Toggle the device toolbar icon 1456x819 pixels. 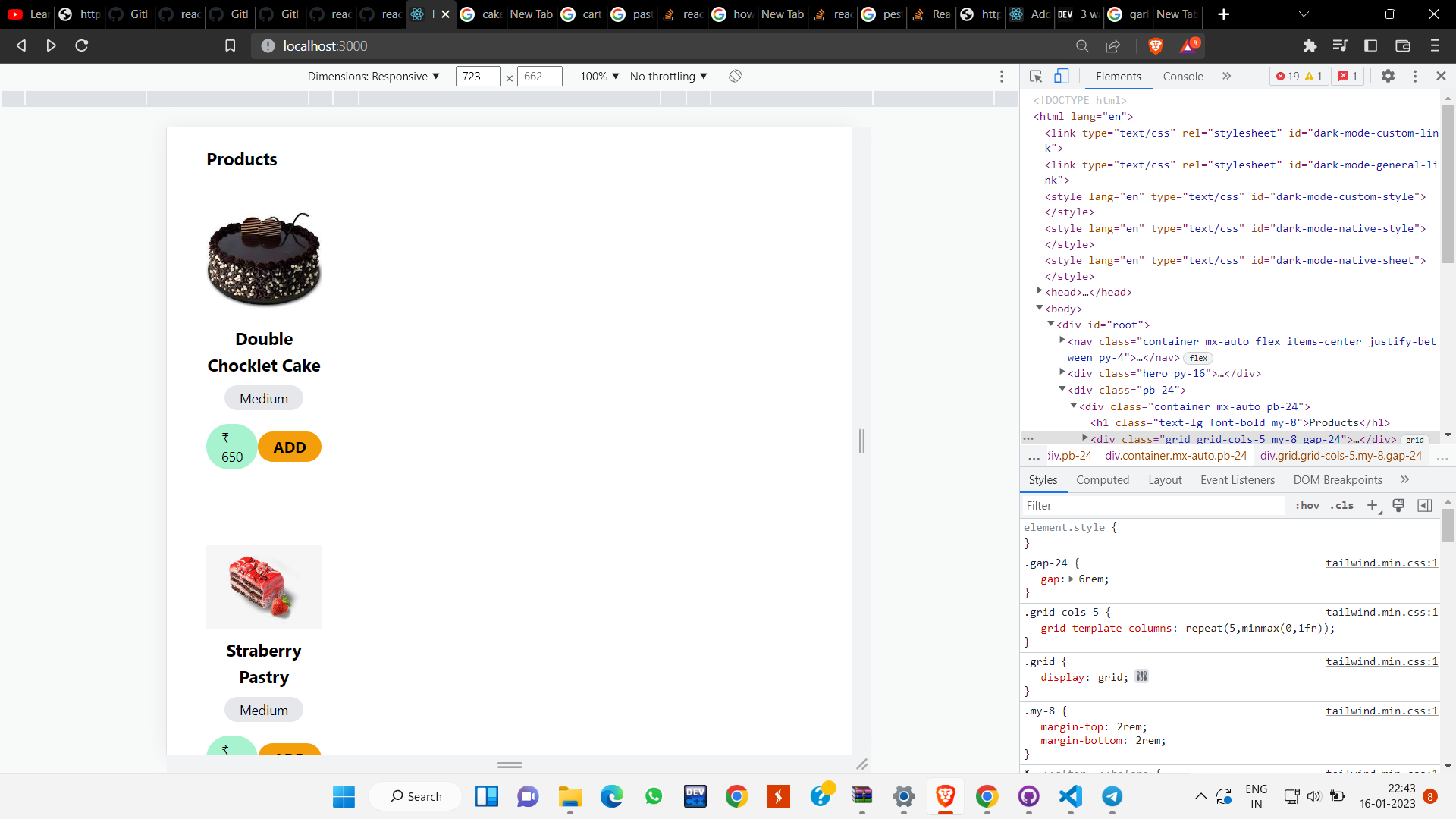click(1061, 76)
